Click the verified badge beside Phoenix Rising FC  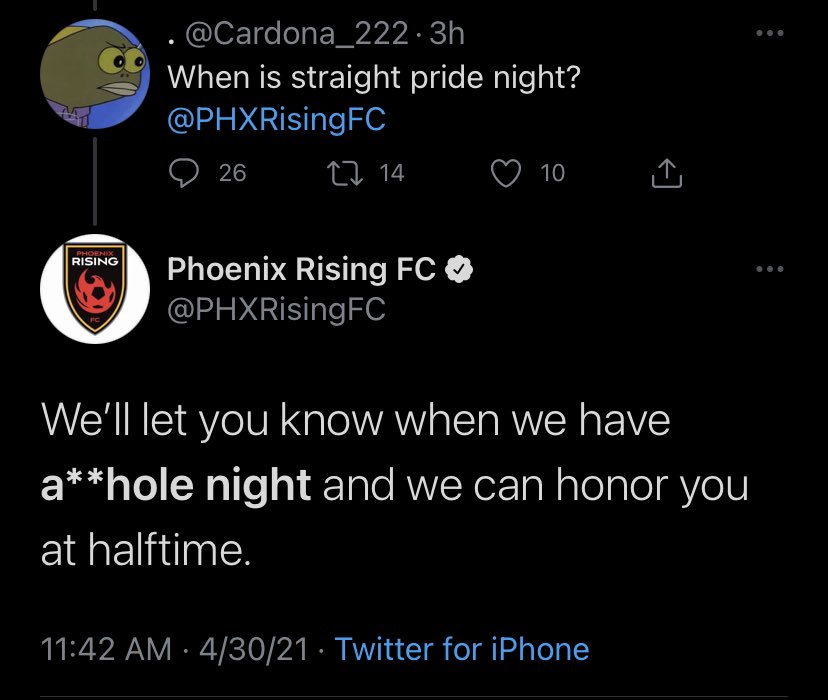click(459, 269)
